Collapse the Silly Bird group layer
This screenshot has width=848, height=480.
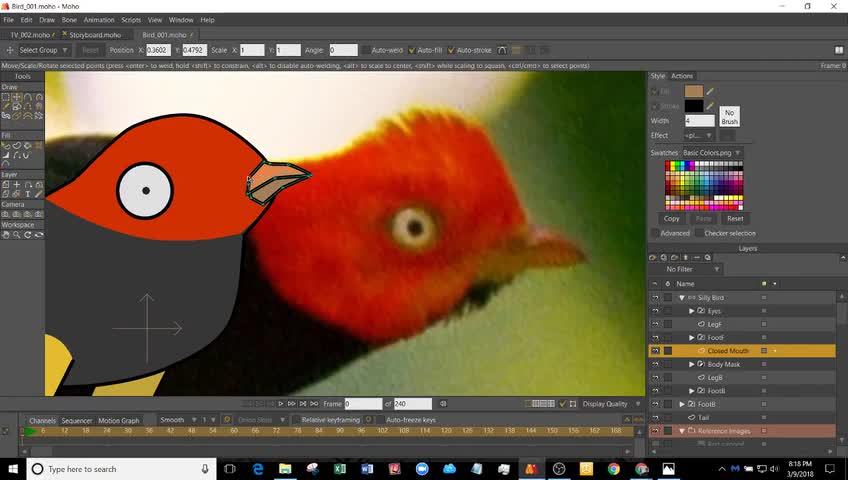pyautogui.click(x=681, y=298)
